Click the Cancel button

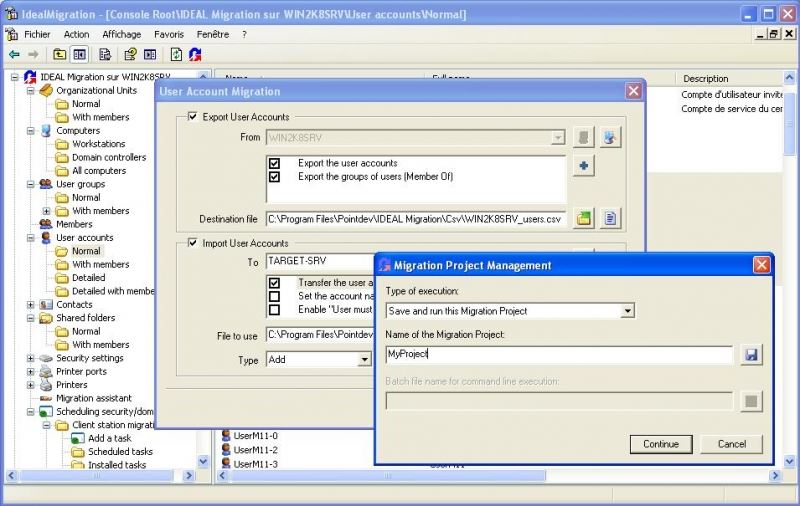[732, 444]
